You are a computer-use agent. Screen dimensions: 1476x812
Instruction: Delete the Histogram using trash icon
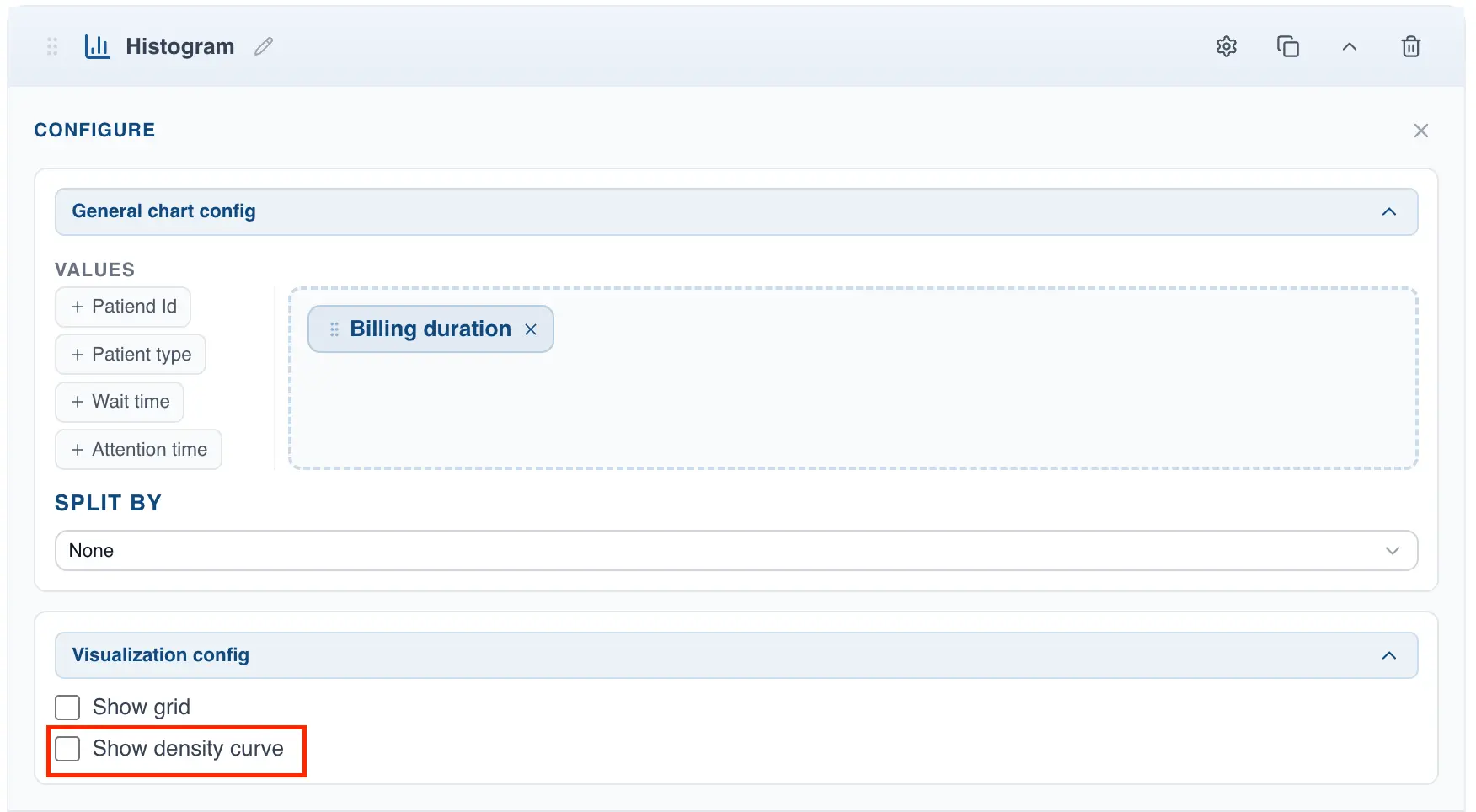click(1411, 46)
